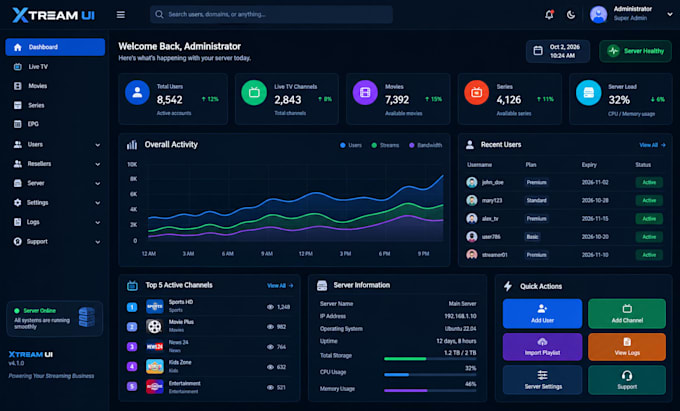Screen dimensions: 680x411
Task: Expand the Users sidebar submenu chevron
Action: (x=98, y=145)
